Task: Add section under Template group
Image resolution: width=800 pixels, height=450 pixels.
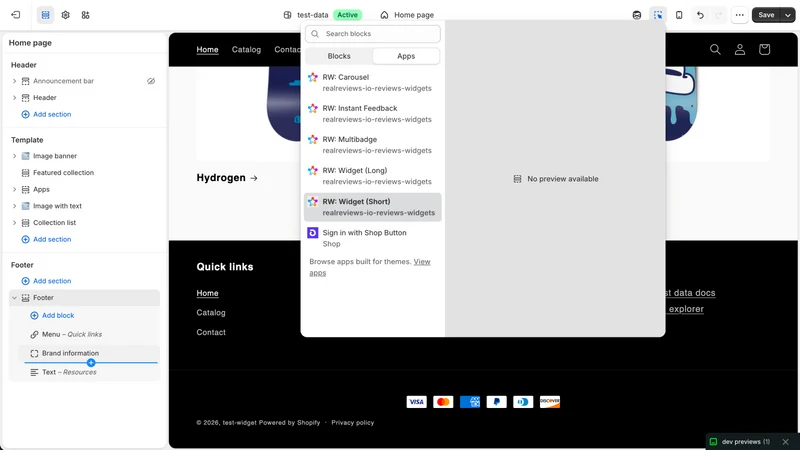Action: (46, 239)
